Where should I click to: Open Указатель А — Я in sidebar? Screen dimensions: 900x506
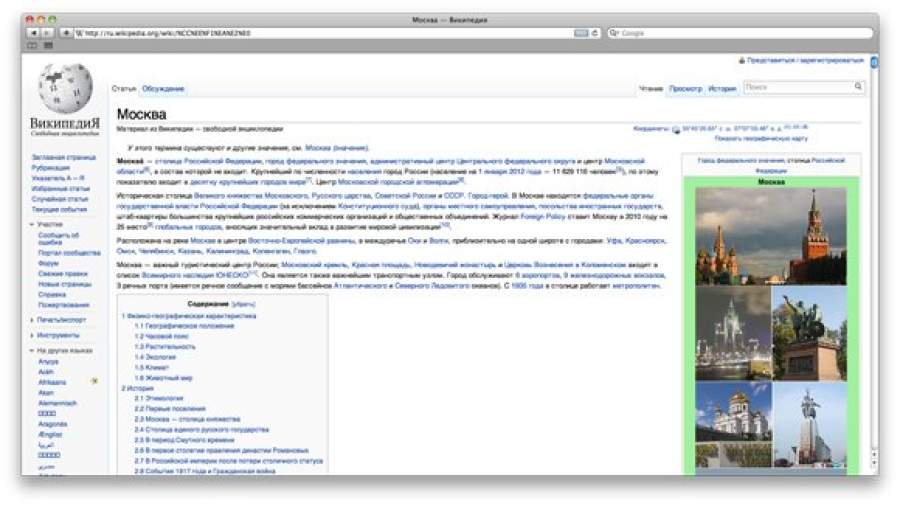click(x=58, y=178)
